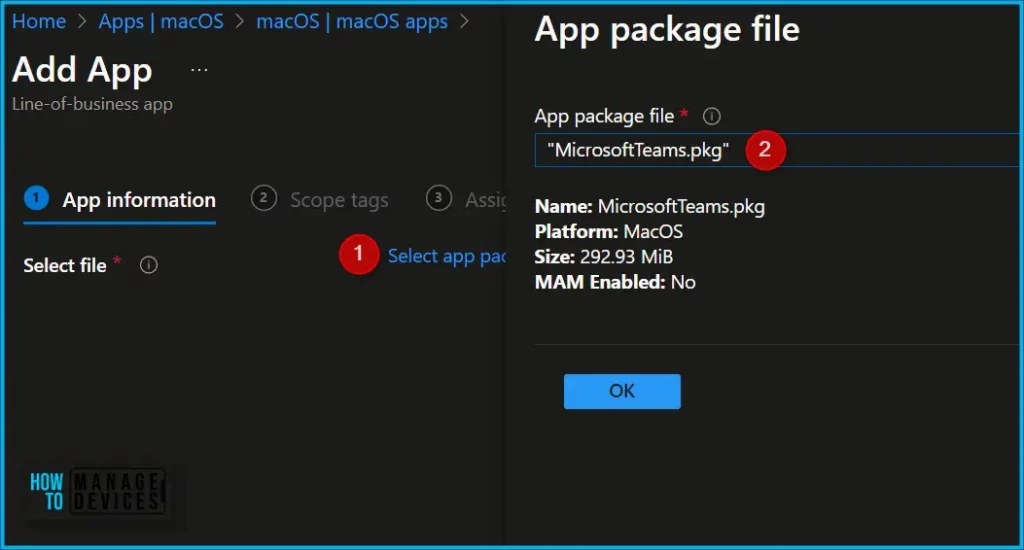Select the App information tab
This screenshot has width=1024, height=550.
click(x=120, y=200)
